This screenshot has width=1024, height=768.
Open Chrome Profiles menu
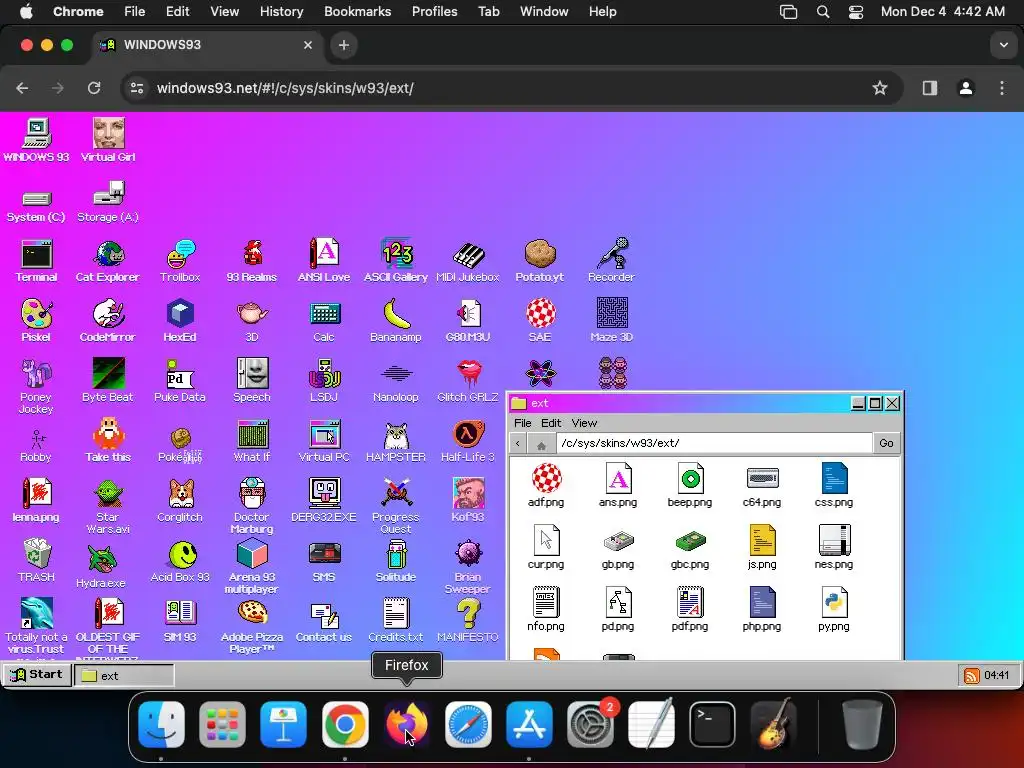point(434,11)
